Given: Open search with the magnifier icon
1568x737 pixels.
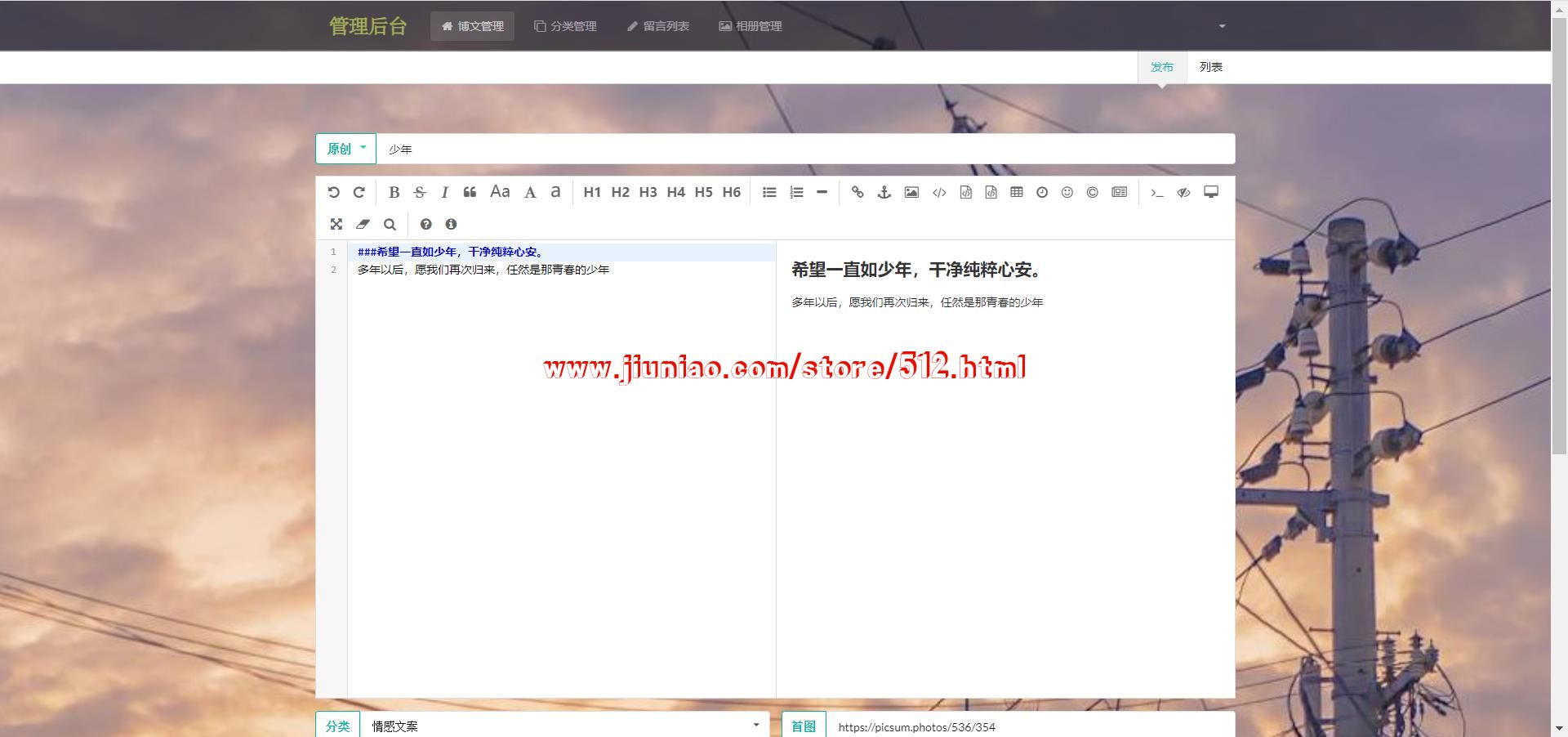Looking at the screenshot, I should pos(390,224).
